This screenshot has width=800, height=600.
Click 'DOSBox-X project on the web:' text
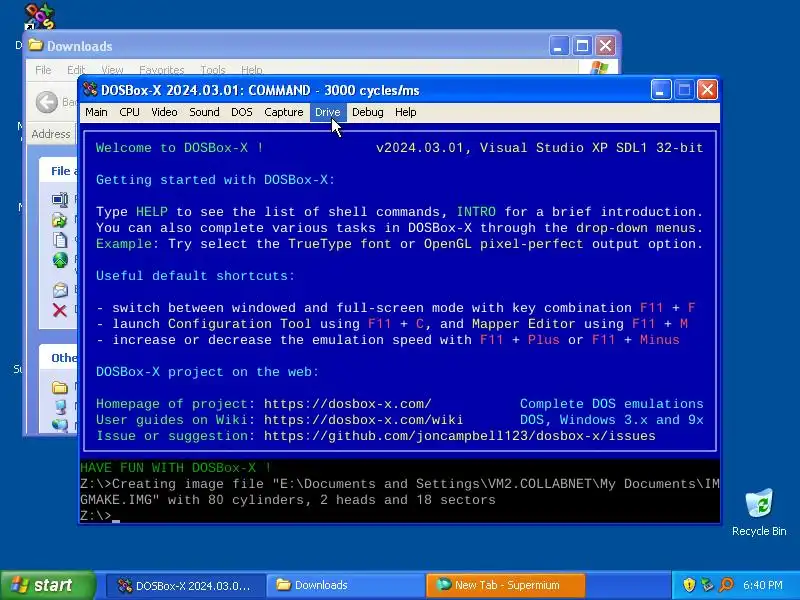208,372
